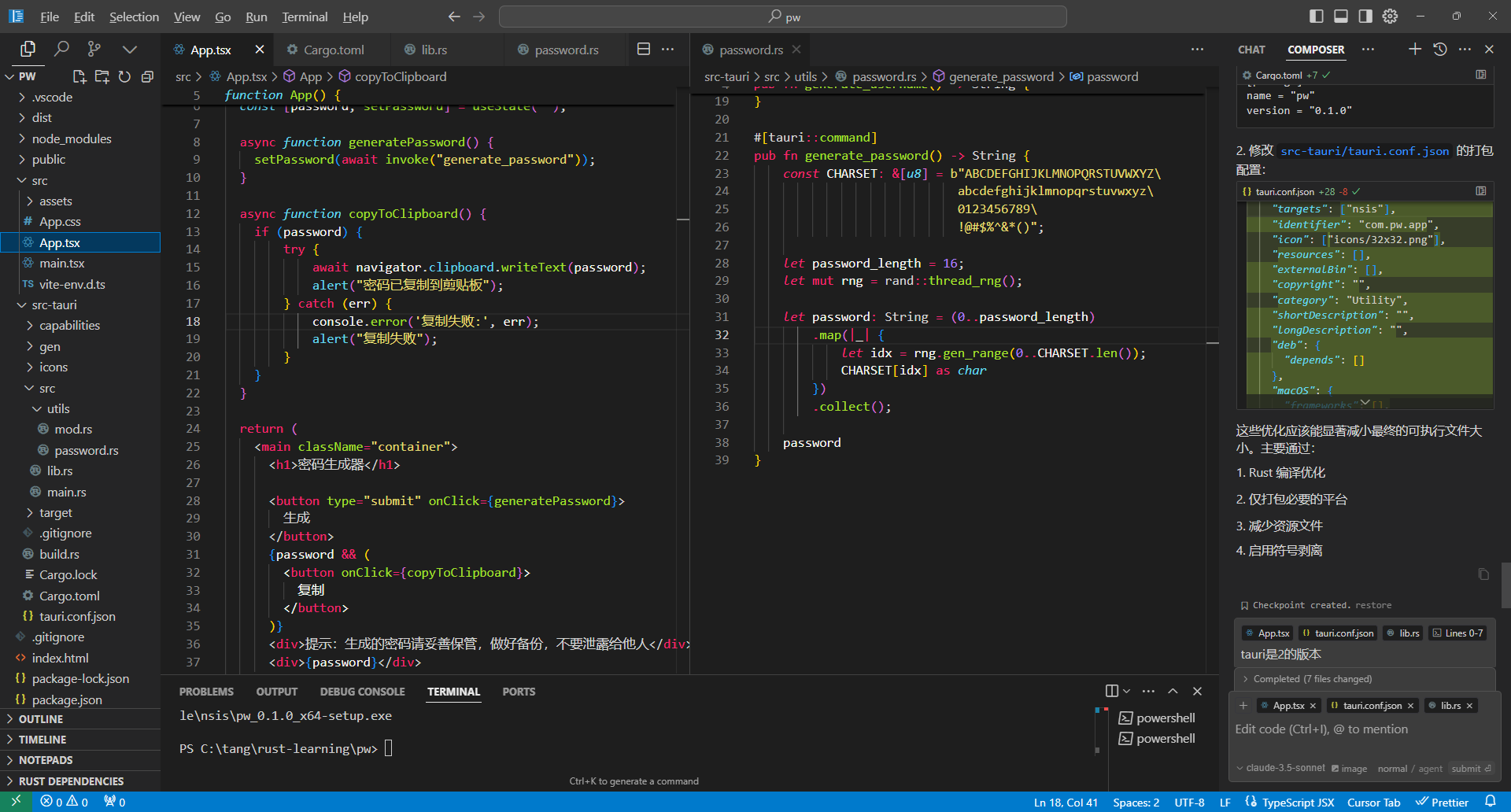Image resolution: width=1511 pixels, height=812 pixels.
Task: Switch to the CHAT tab
Action: tap(1251, 50)
